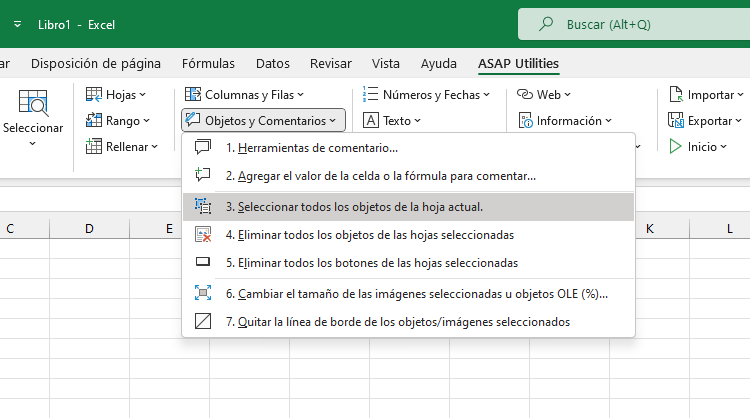The width and height of the screenshot is (750, 418).
Task: Click the Hojas sheet icon
Action: (x=94, y=95)
